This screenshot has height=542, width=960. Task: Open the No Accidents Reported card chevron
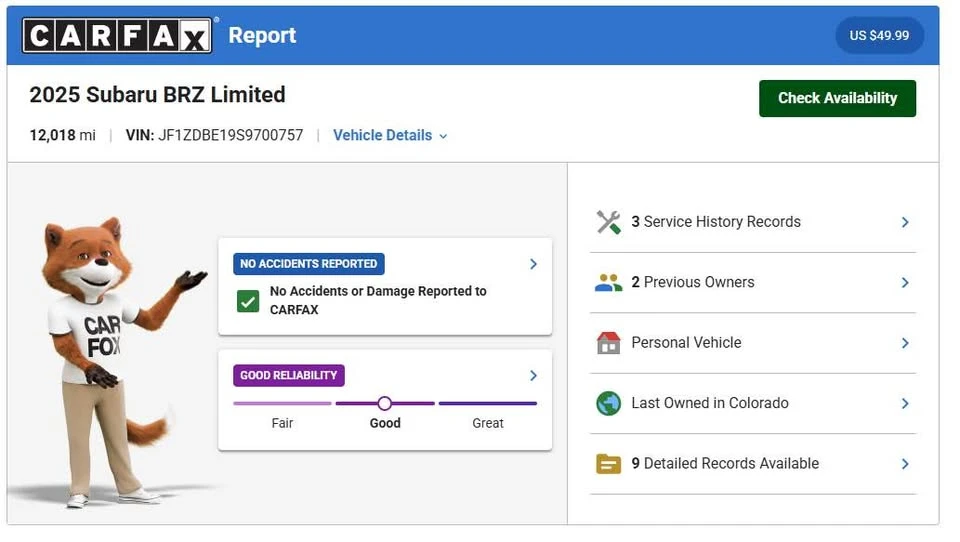point(533,264)
